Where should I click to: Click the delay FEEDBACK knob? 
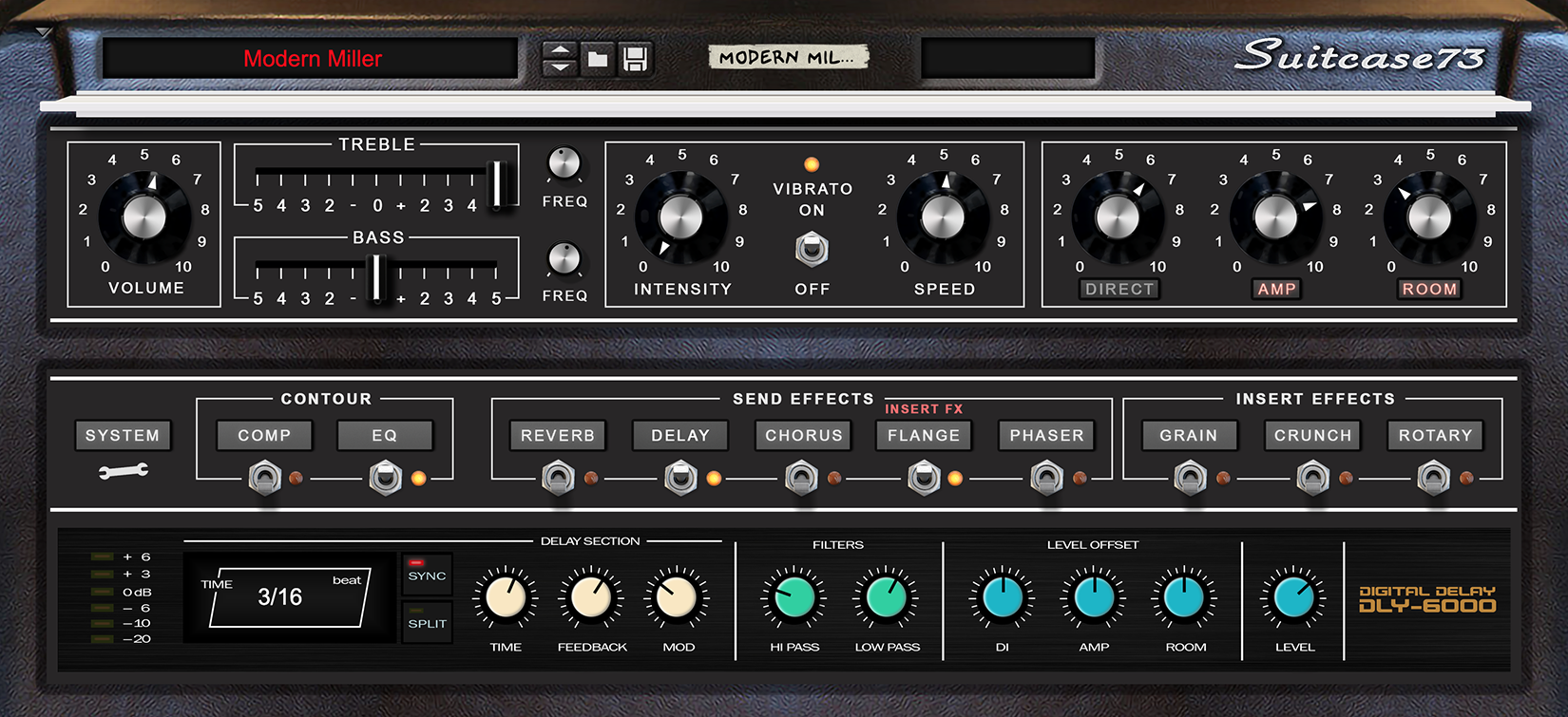[x=591, y=598]
